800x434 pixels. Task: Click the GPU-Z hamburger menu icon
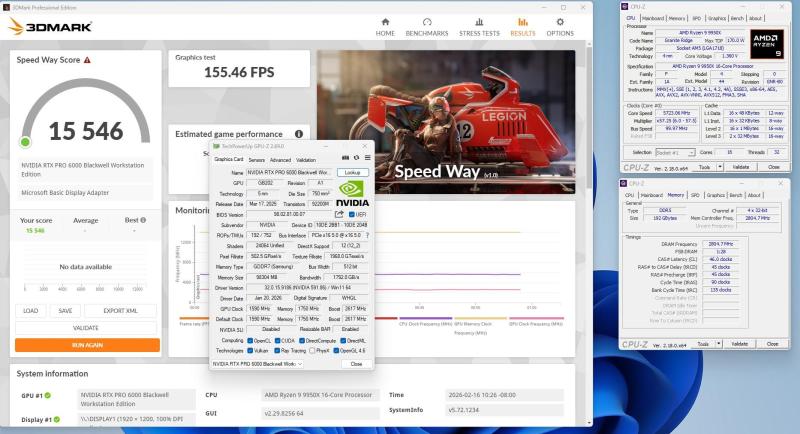[365, 159]
